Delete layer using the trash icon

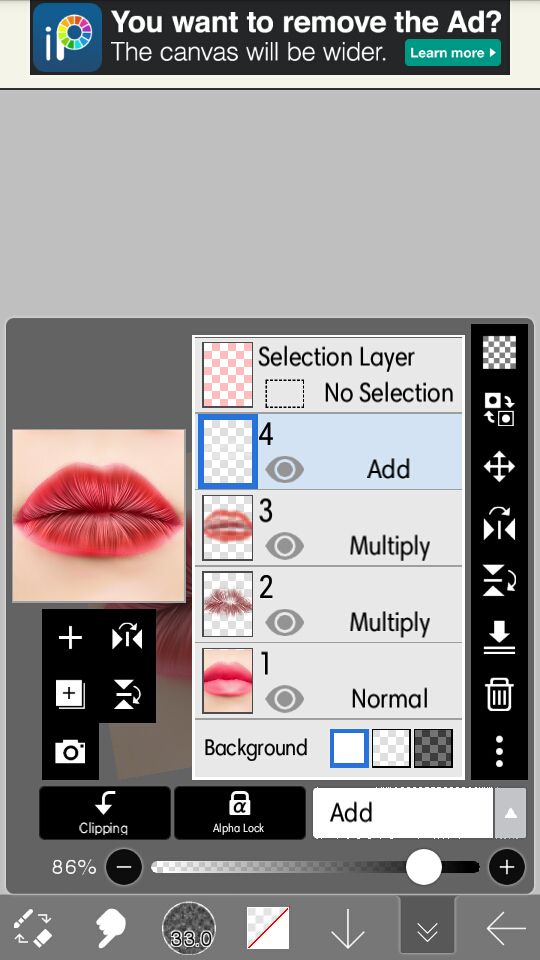click(x=499, y=695)
